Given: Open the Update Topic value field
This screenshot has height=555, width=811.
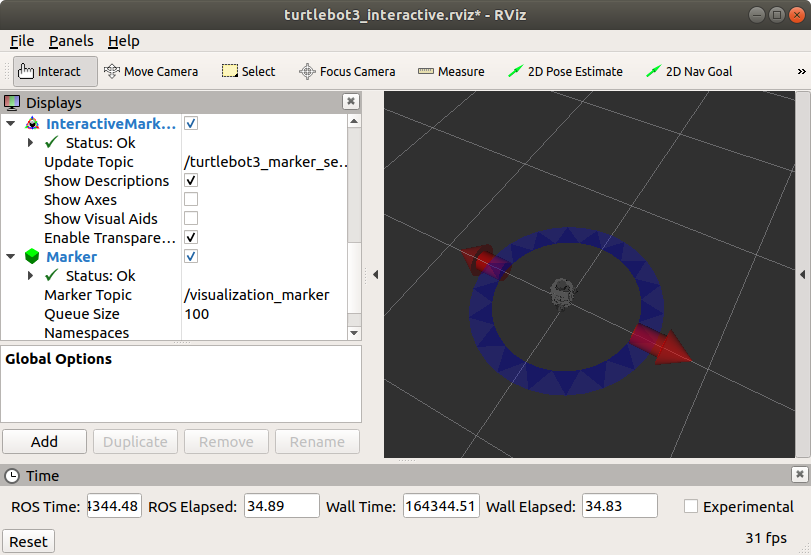Looking at the screenshot, I should pos(265,162).
